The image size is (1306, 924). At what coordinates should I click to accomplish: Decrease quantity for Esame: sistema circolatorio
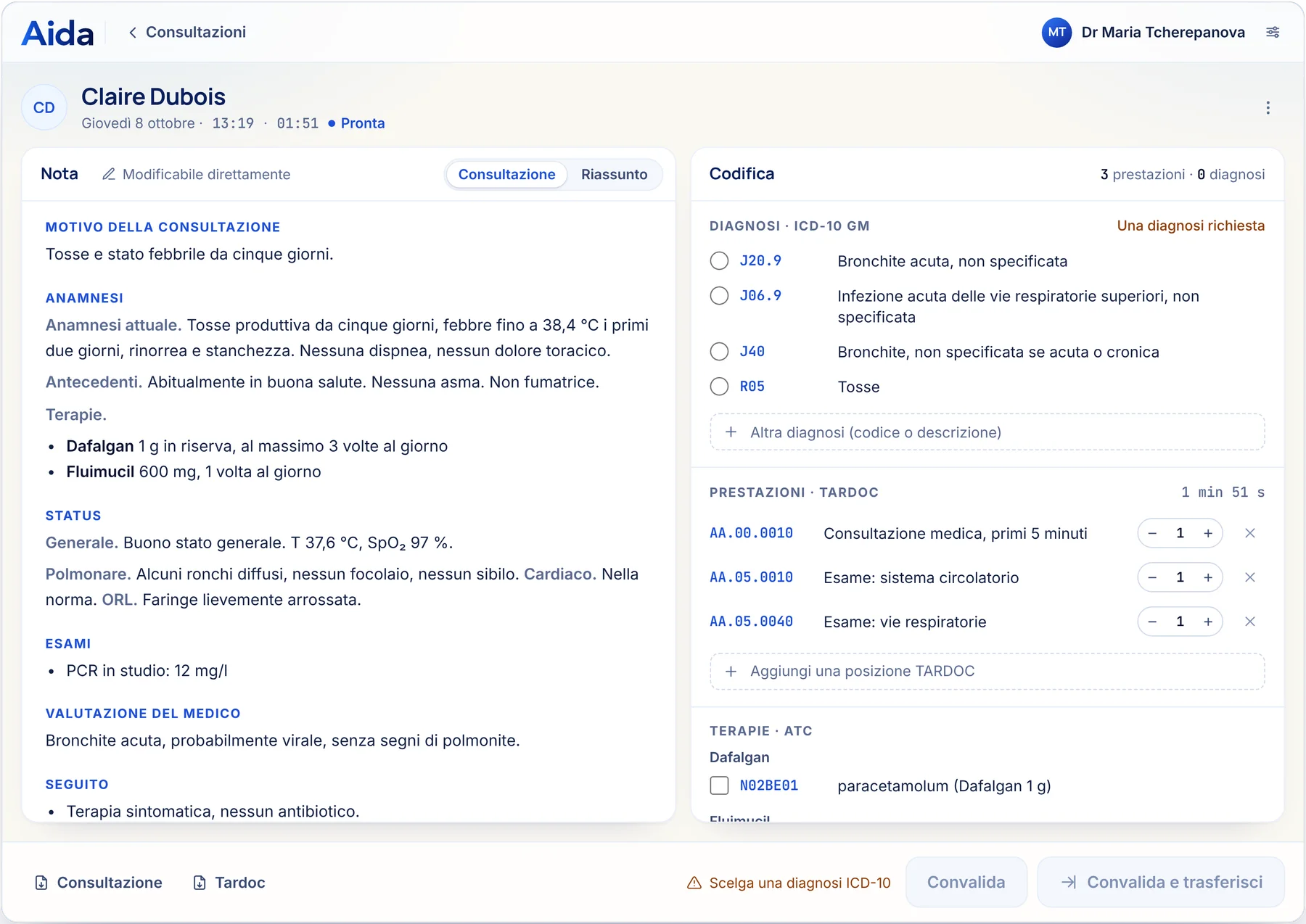pos(1152,577)
